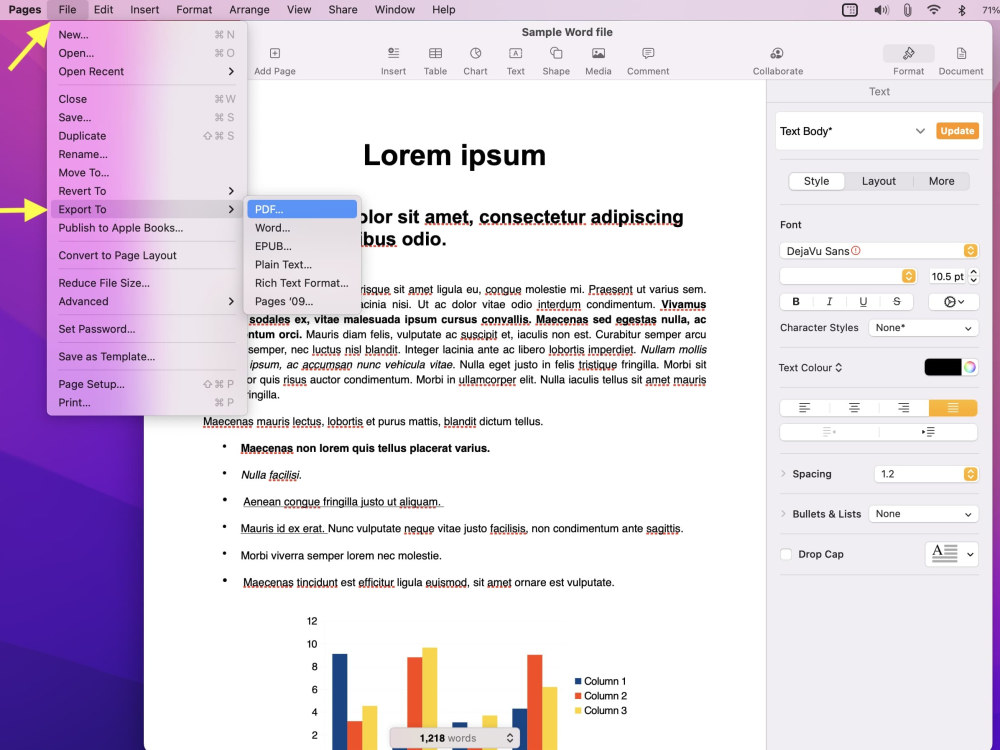Image resolution: width=1000 pixels, height=750 pixels.
Task: Show the Format inspector
Action: (908, 54)
